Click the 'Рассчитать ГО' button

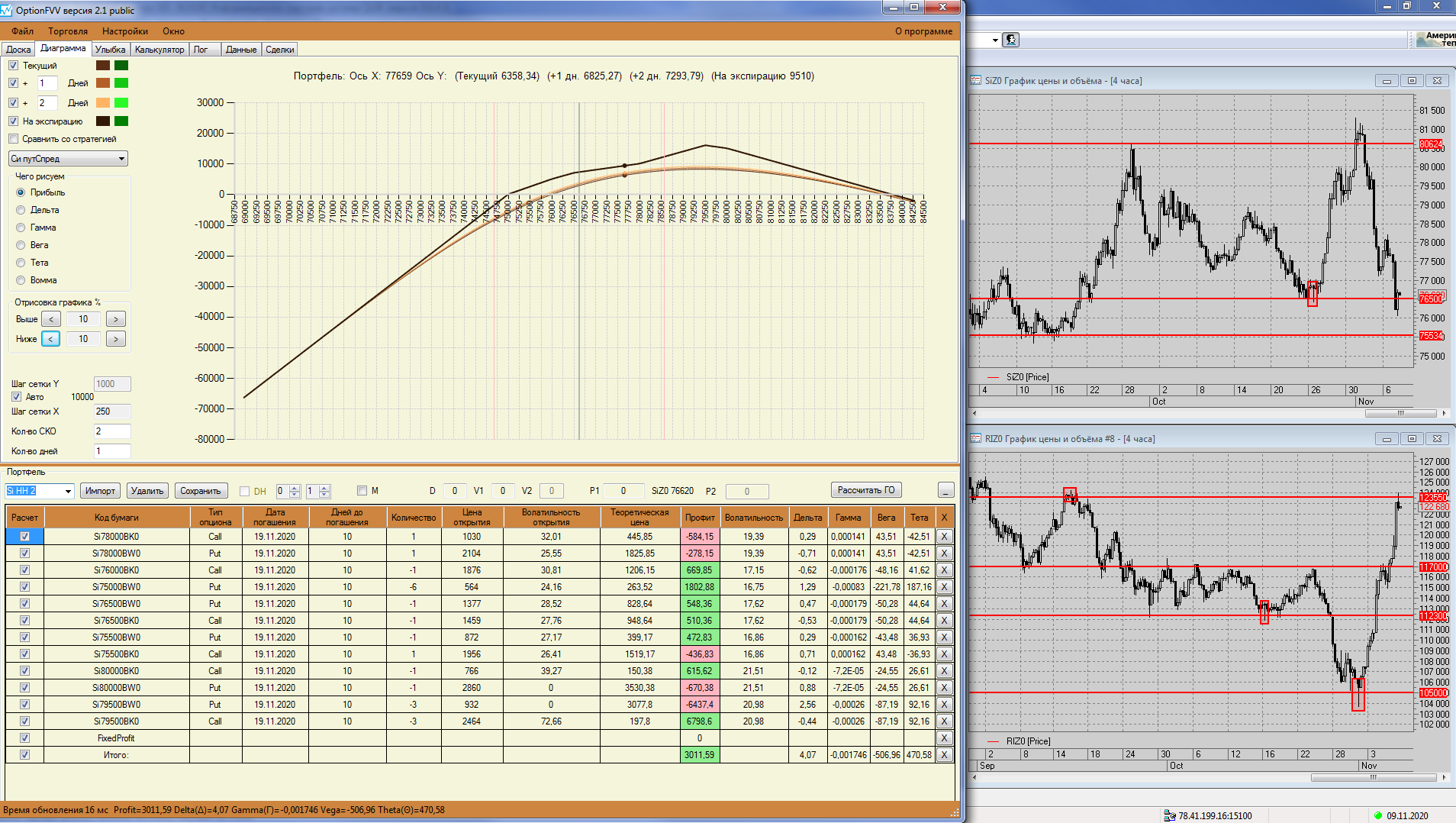(x=866, y=490)
